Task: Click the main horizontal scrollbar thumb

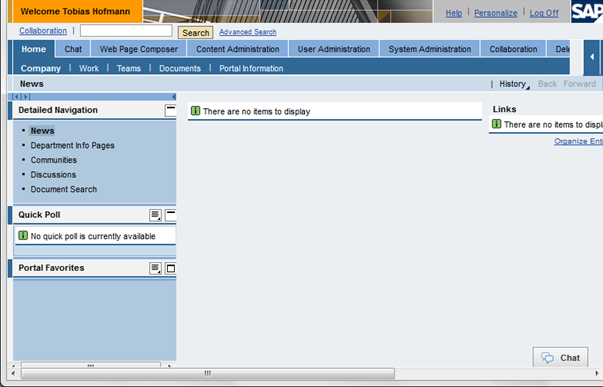Action: (x=208, y=373)
